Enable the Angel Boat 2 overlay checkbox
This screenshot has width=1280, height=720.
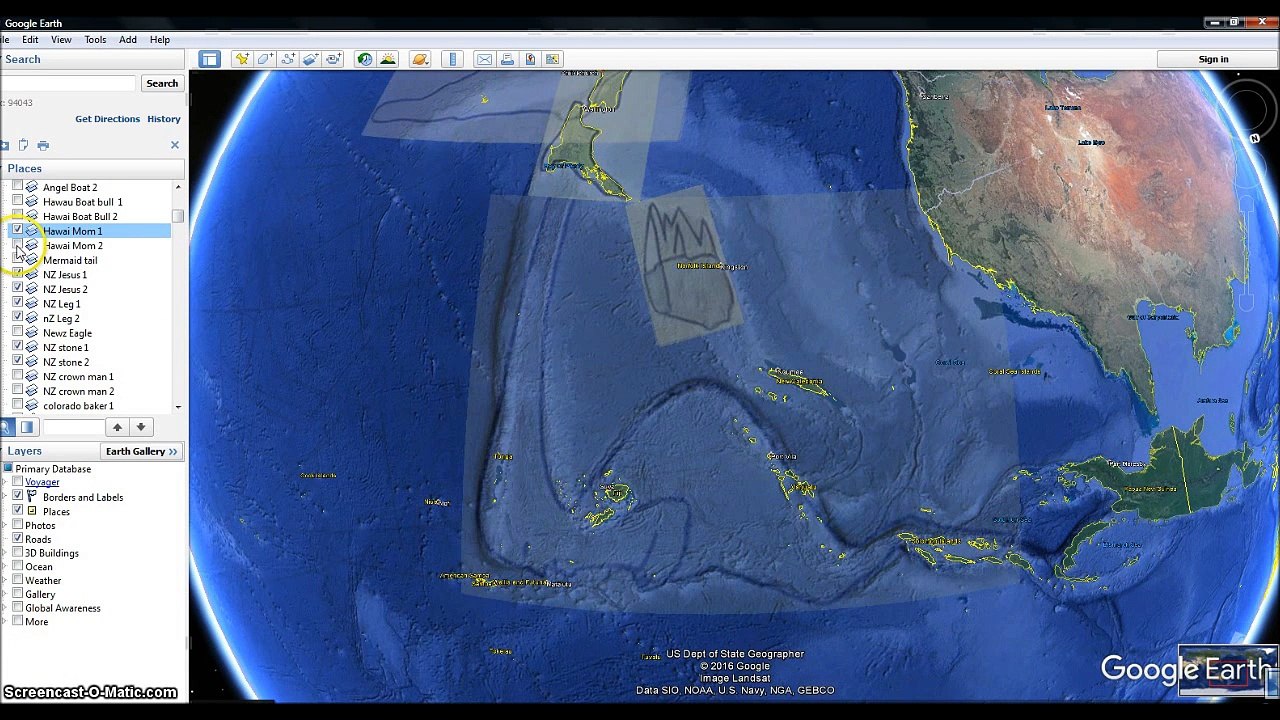point(17,187)
